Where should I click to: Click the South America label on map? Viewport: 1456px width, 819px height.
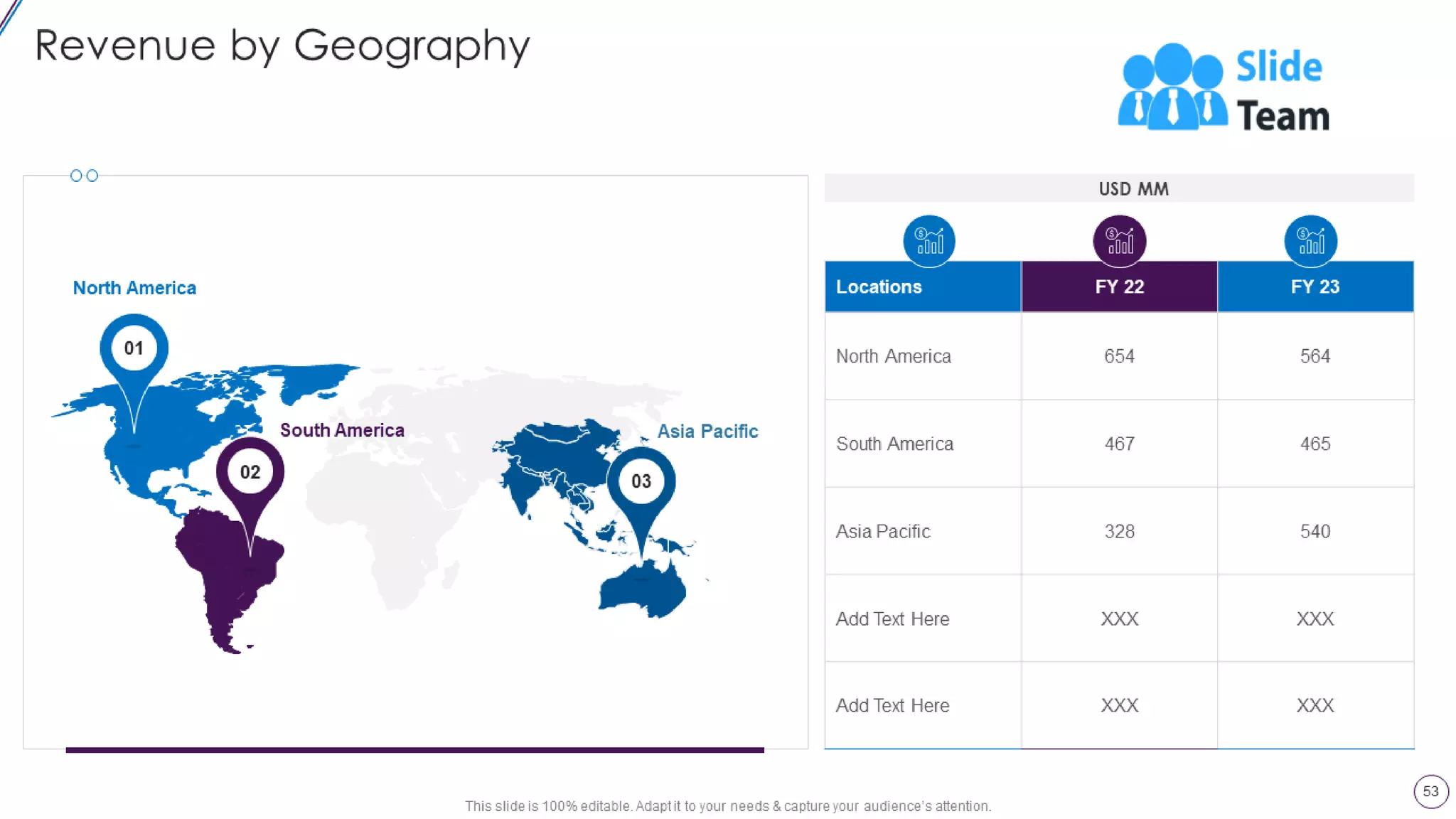pyautogui.click(x=342, y=430)
